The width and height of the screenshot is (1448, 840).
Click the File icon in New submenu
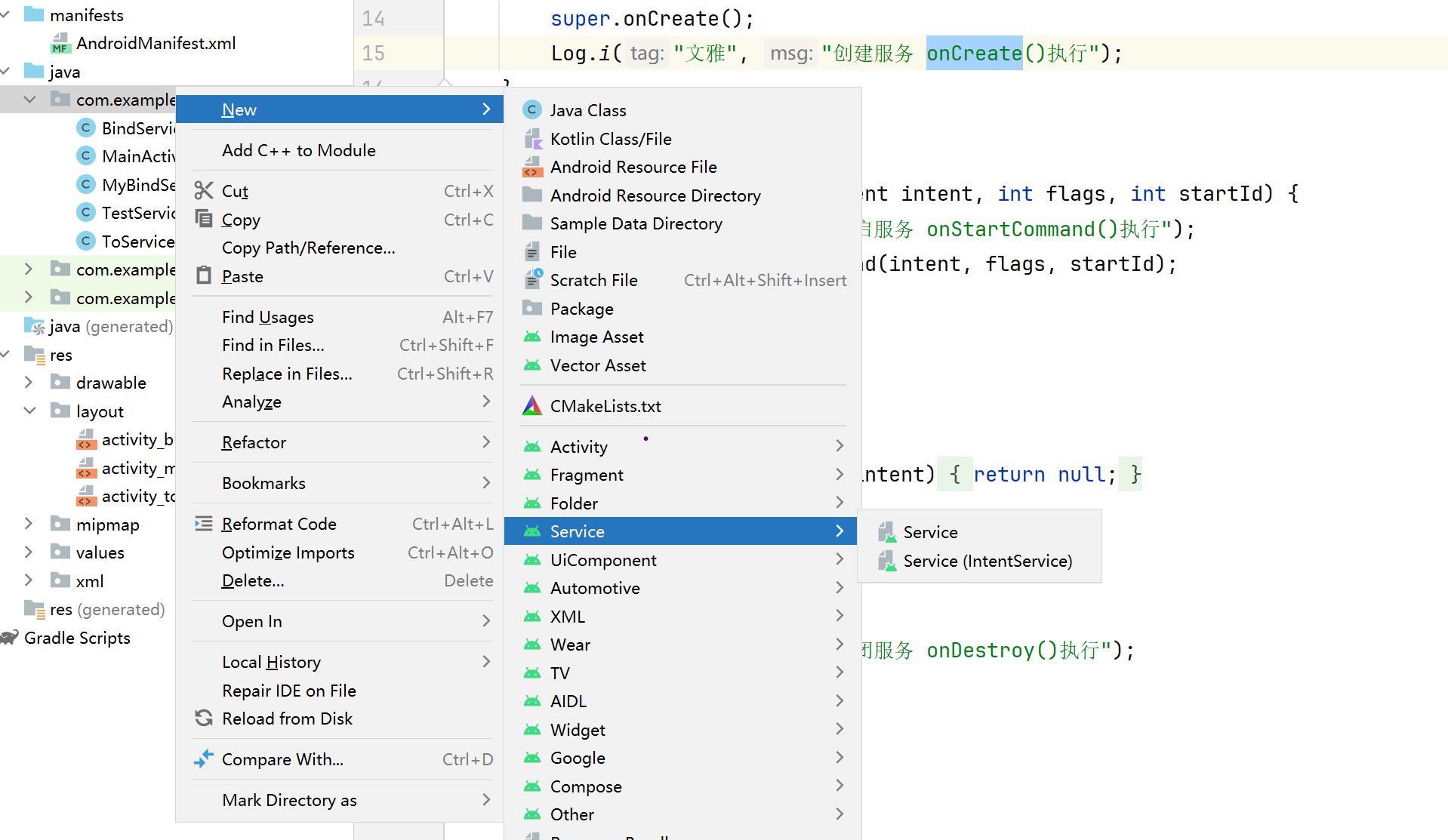click(532, 252)
